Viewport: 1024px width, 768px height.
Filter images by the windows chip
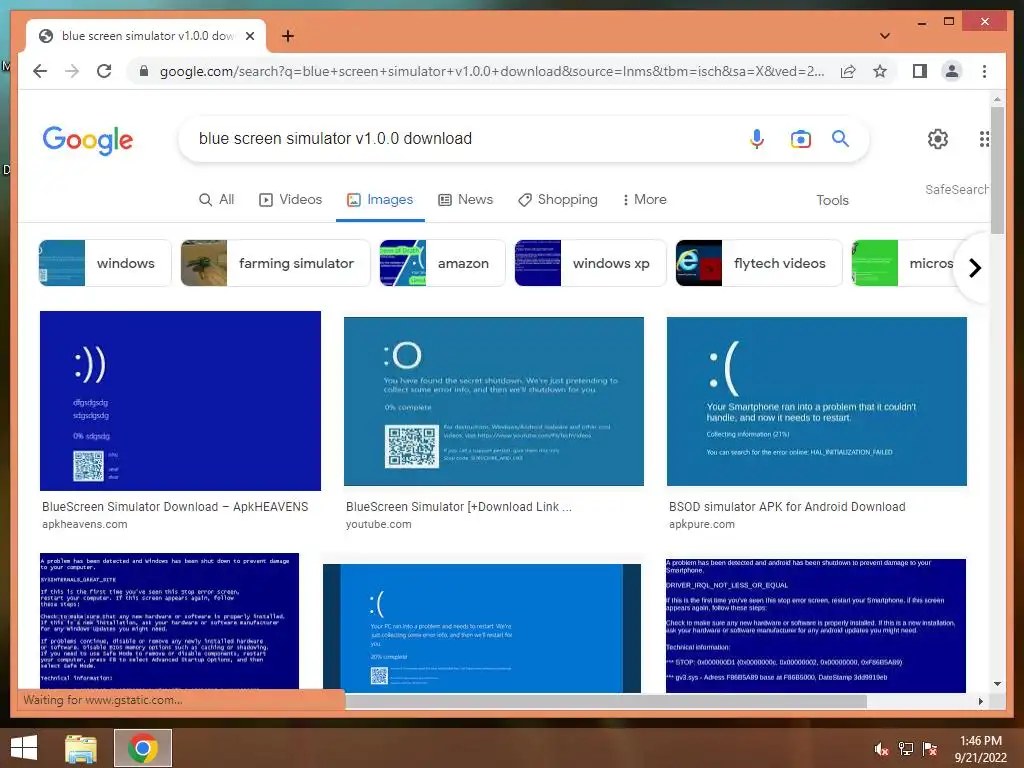(x=105, y=263)
